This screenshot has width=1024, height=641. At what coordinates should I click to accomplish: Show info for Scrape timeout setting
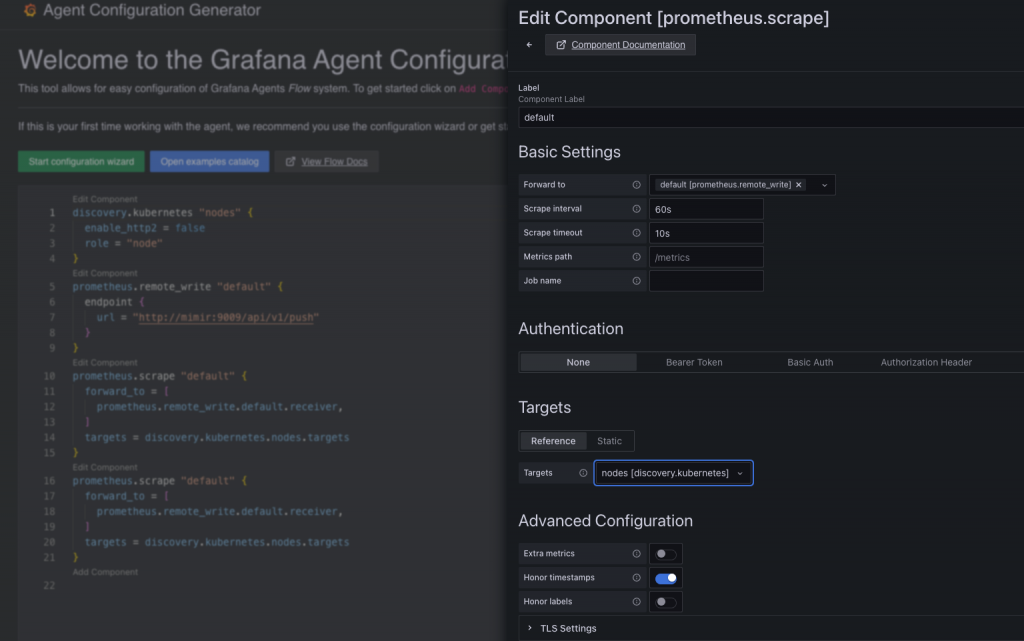point(636,233)
